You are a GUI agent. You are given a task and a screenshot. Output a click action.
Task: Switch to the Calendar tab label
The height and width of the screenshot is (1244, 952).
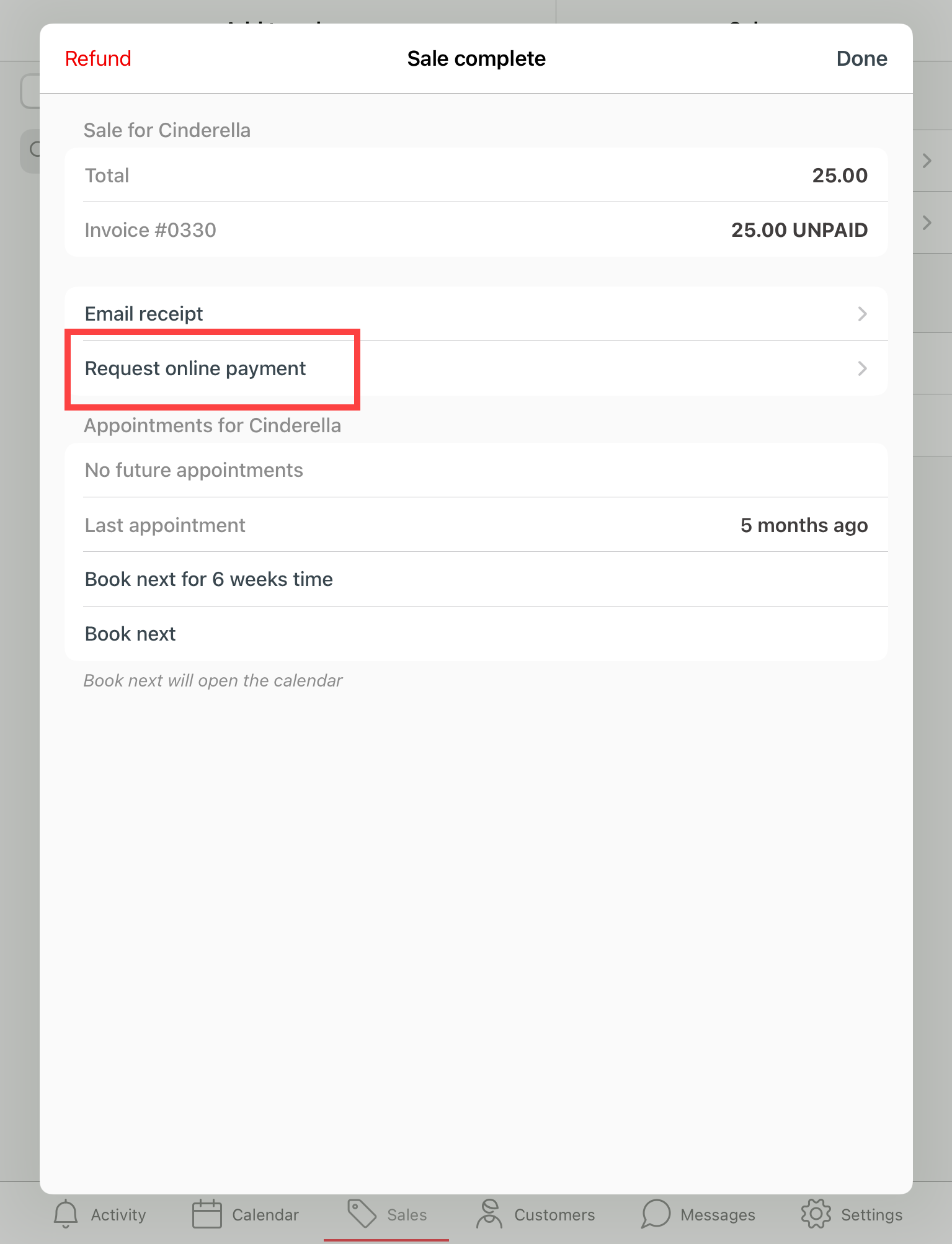(265, 1215)
